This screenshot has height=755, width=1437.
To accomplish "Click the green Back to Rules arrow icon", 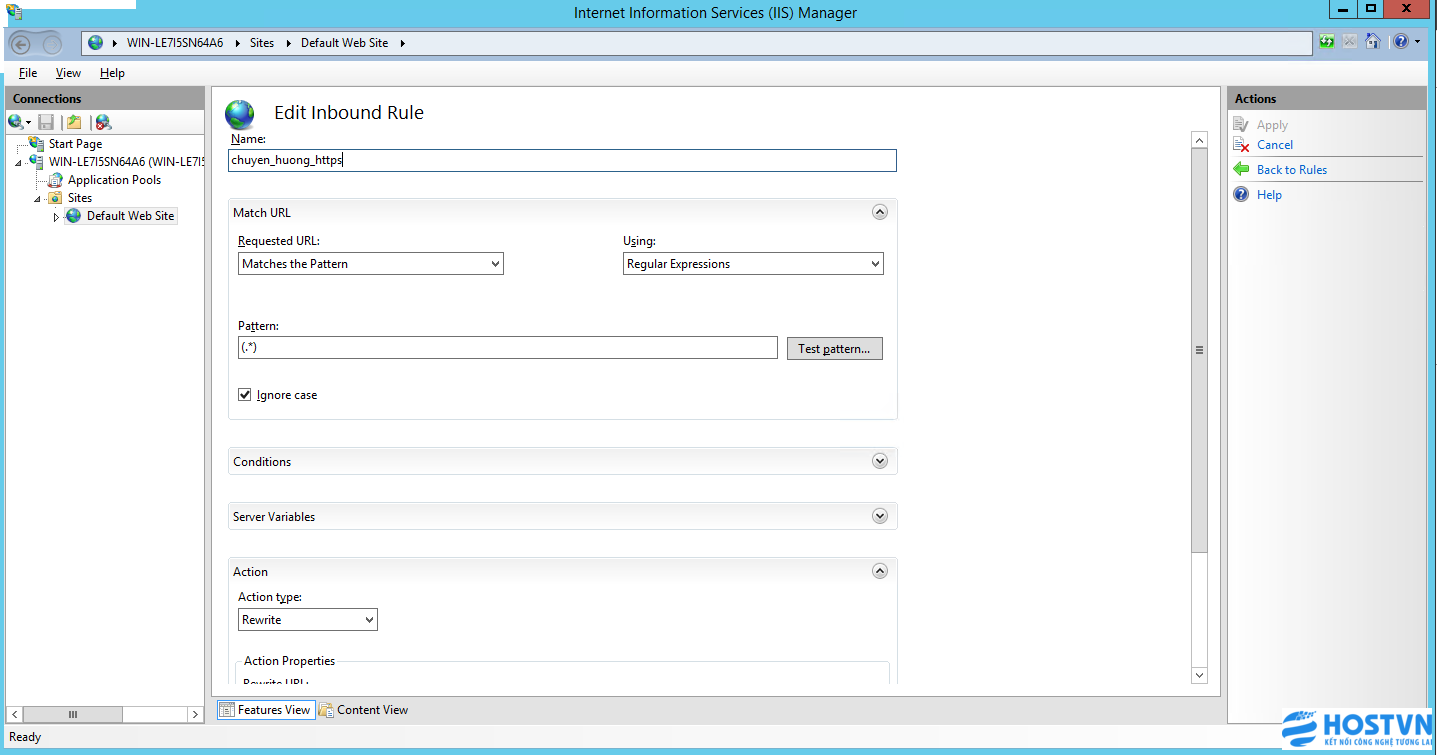I will click(1241, 170).
